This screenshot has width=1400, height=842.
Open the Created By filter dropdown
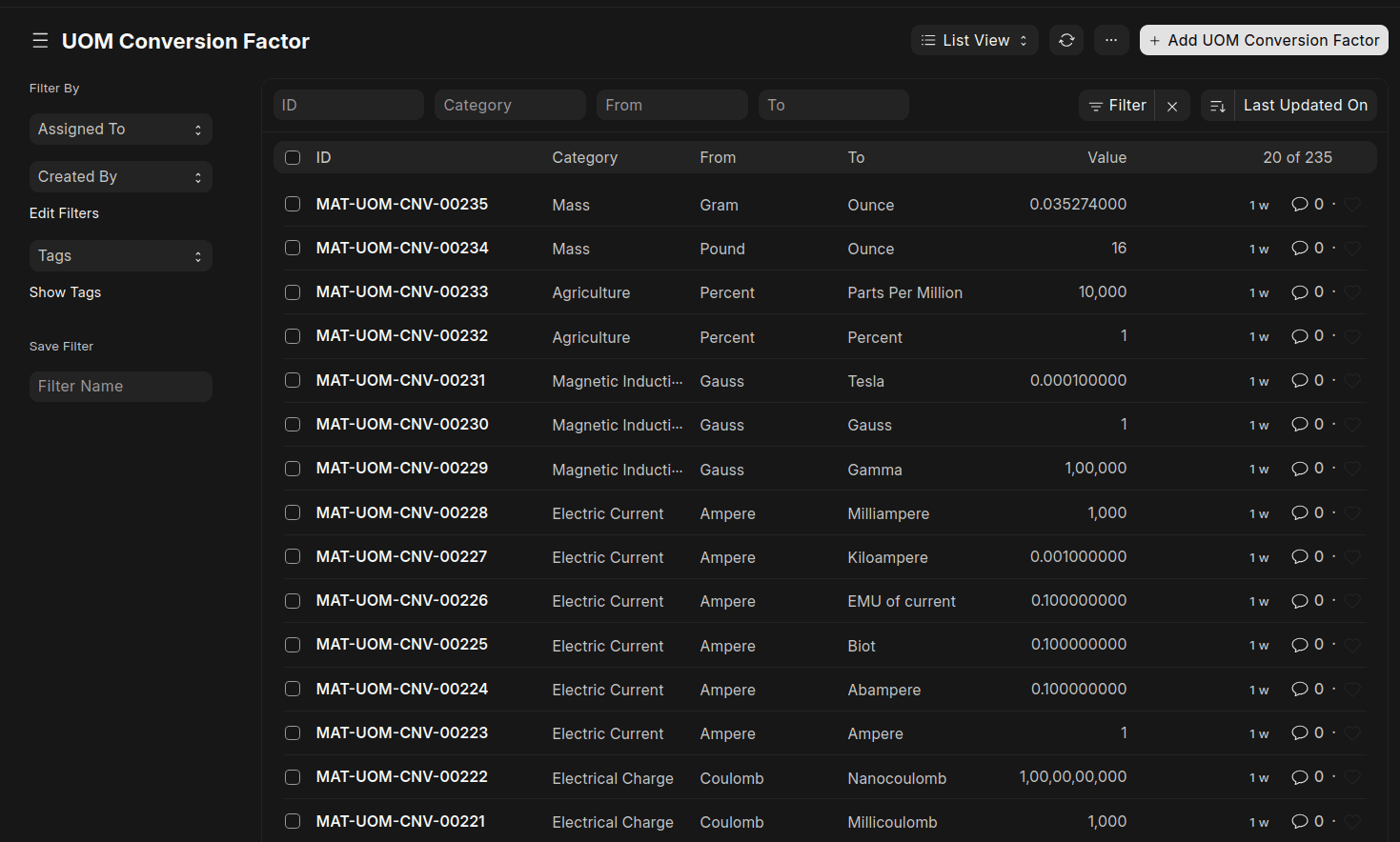(x=120, y=177)
